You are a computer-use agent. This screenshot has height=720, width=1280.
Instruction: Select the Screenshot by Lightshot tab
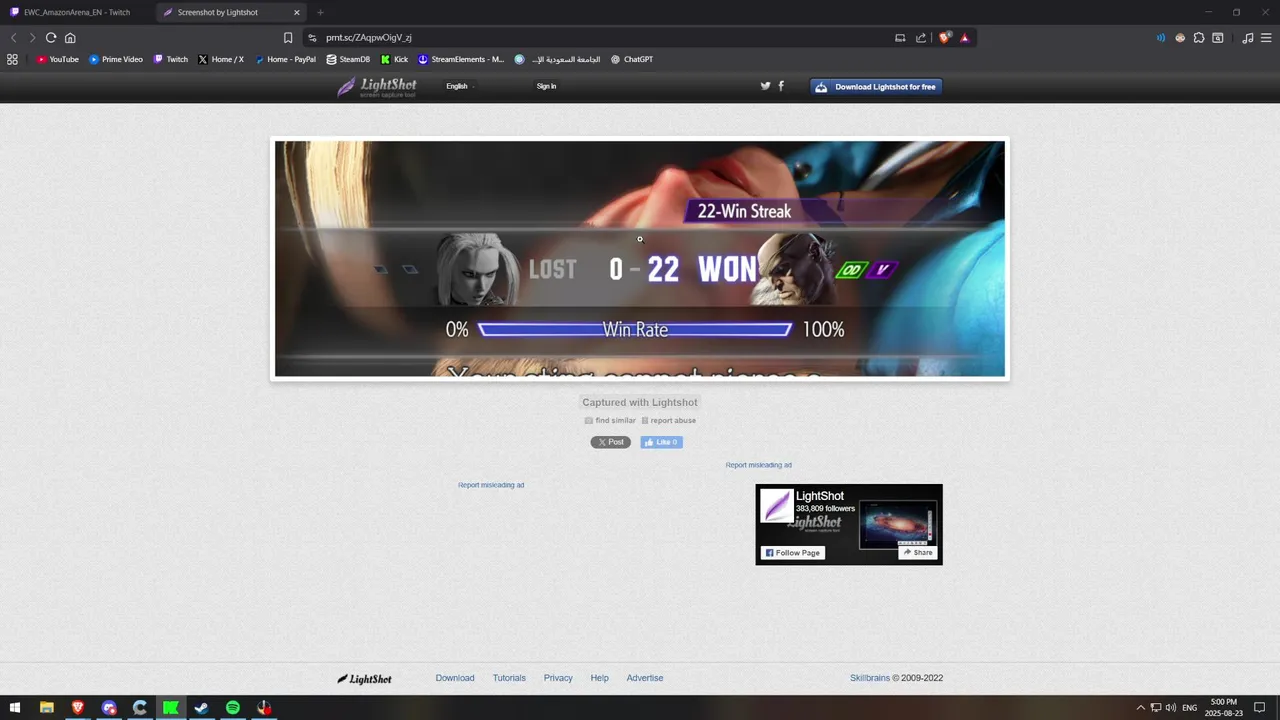230,12
